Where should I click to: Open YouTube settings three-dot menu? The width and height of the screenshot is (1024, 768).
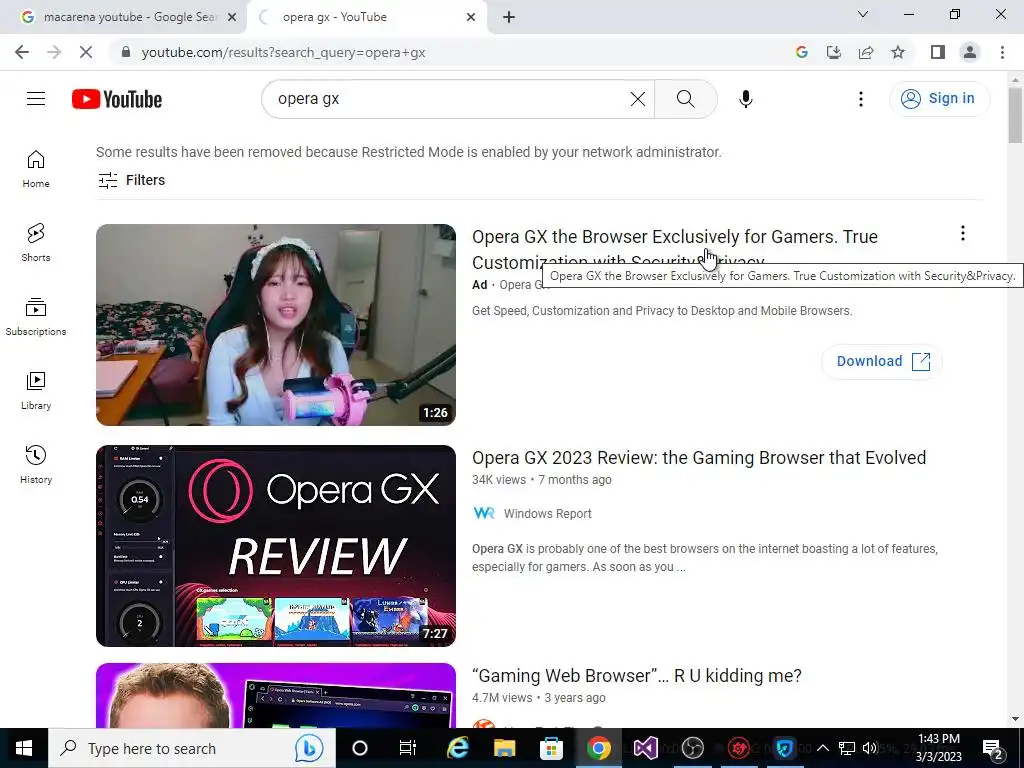[x=861, y=99]
